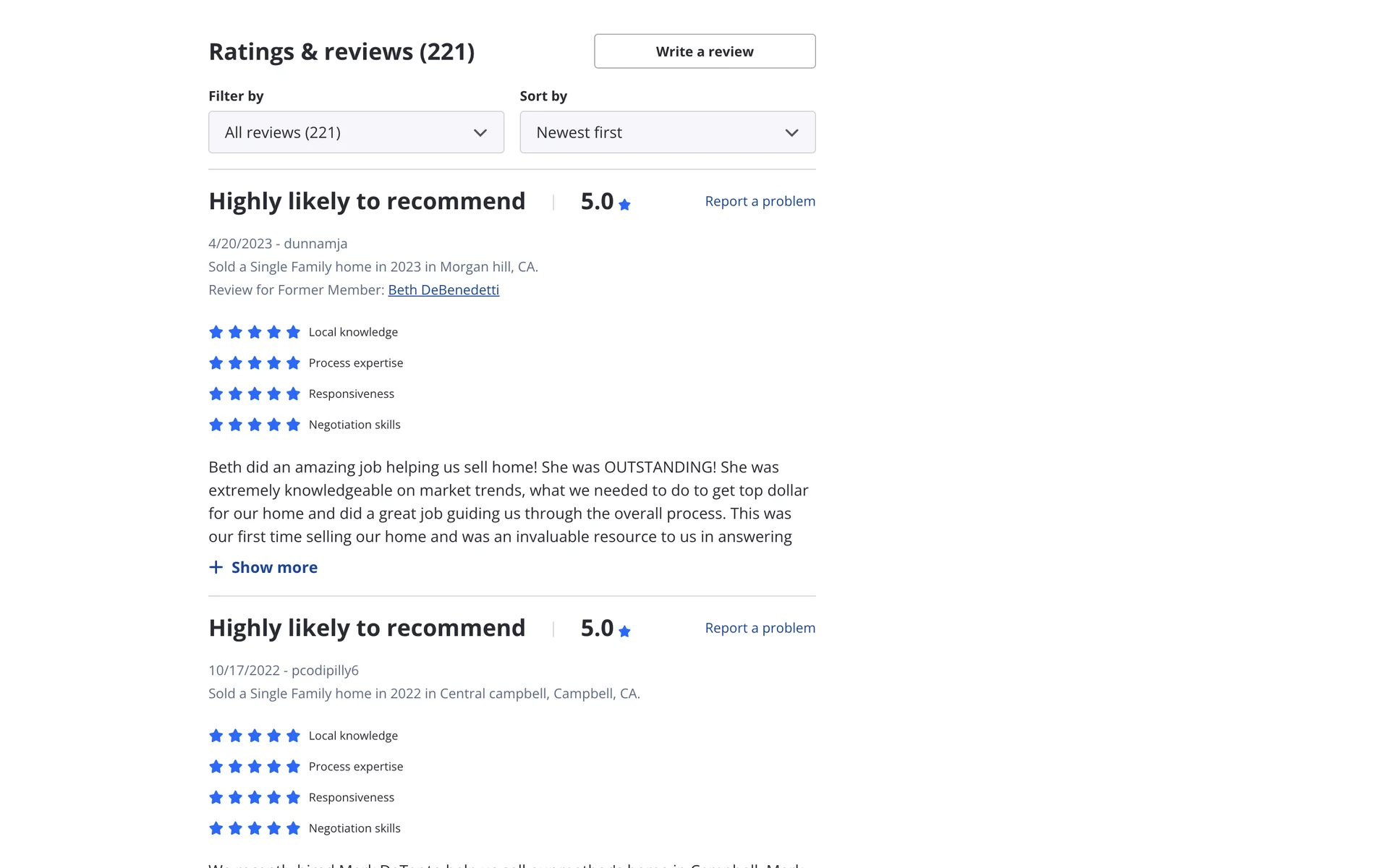The height and width of the screenshot is (868, 1389).
Task: Report a problem with dunnamja's review
Action: (760, 201)
